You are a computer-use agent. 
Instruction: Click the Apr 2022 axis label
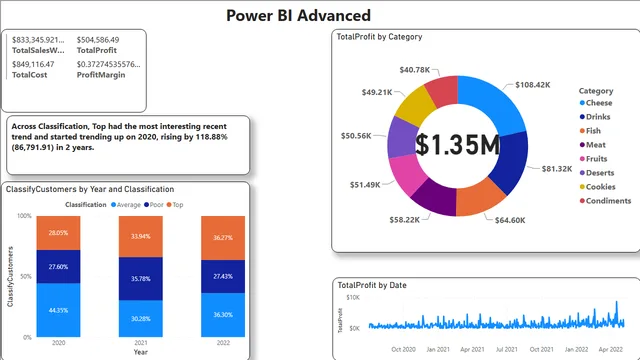click(x=611, y=349)
